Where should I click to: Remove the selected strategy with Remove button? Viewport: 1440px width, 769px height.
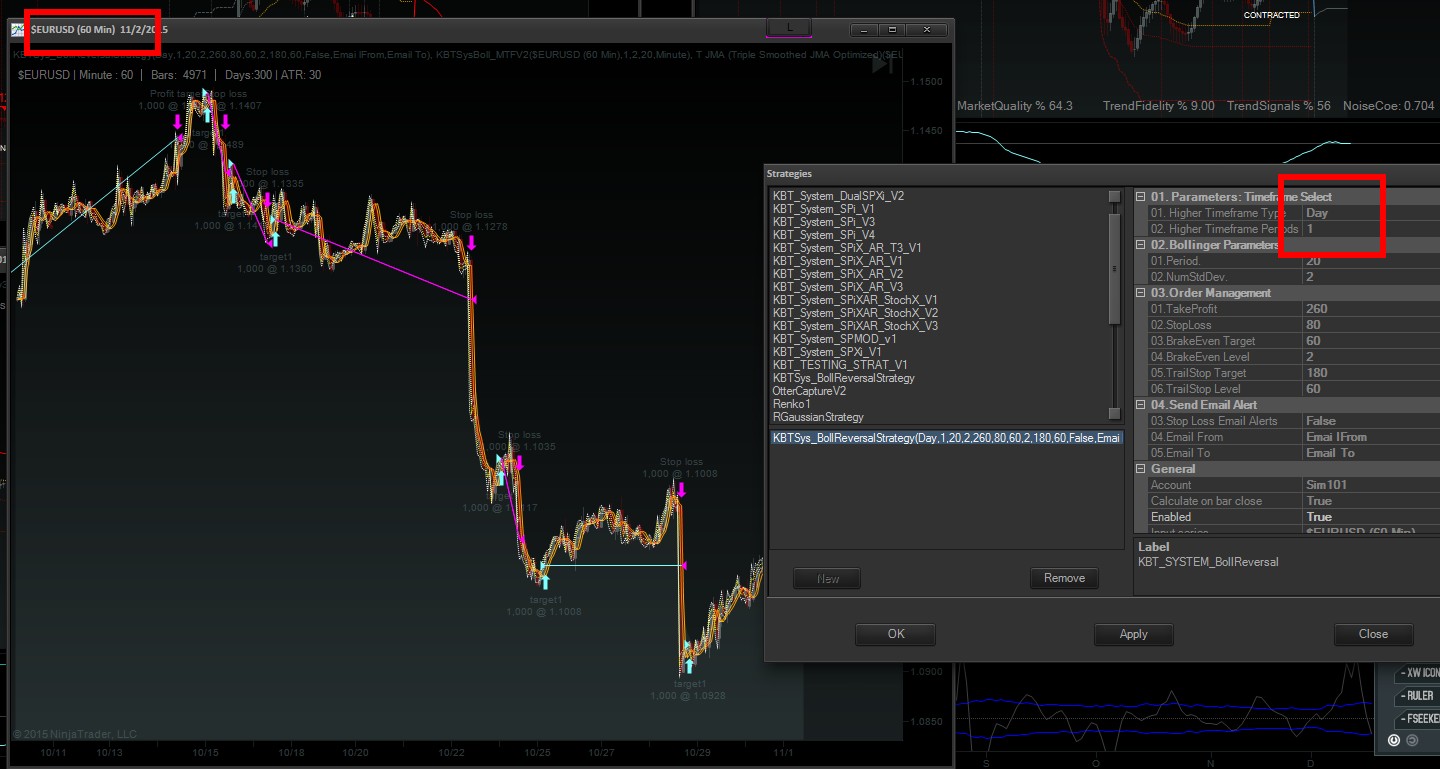pos(1064,578)
